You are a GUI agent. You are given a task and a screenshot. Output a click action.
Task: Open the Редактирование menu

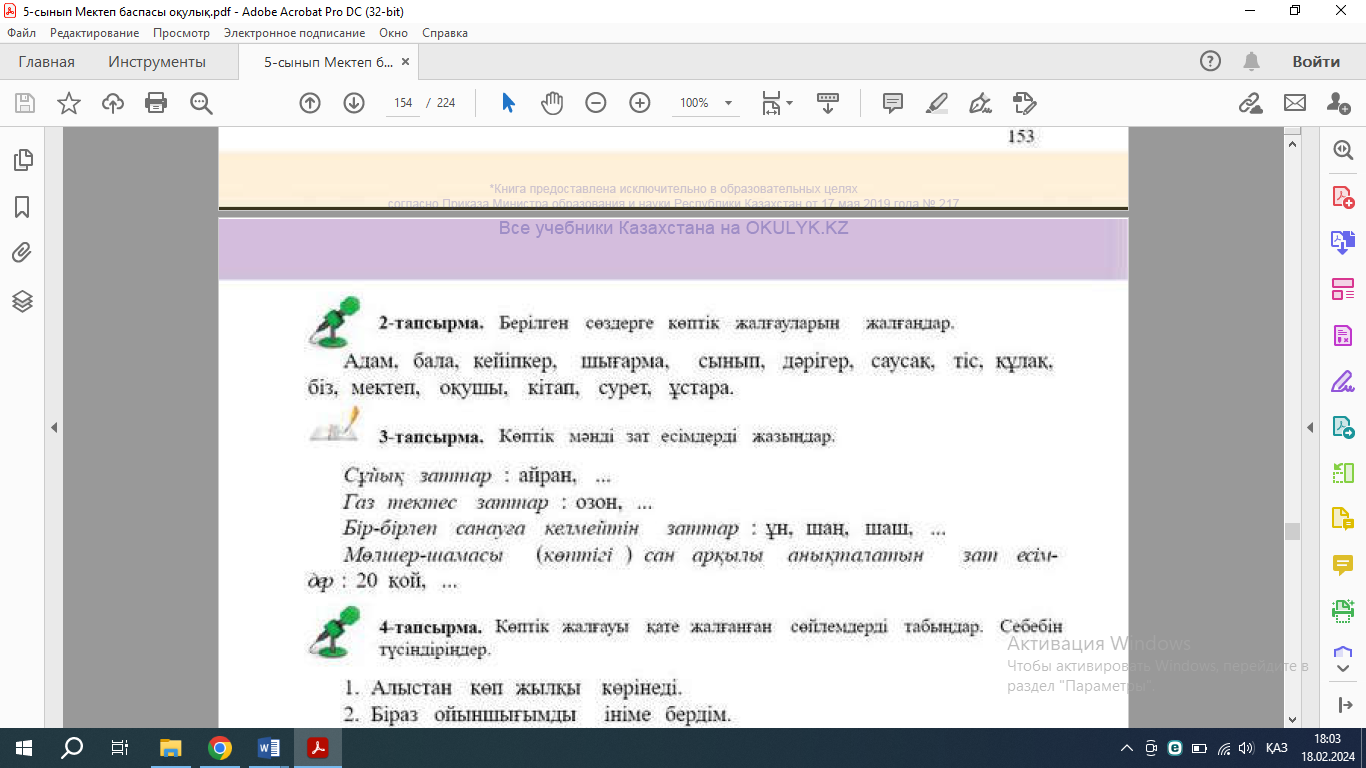pos(94,33)
